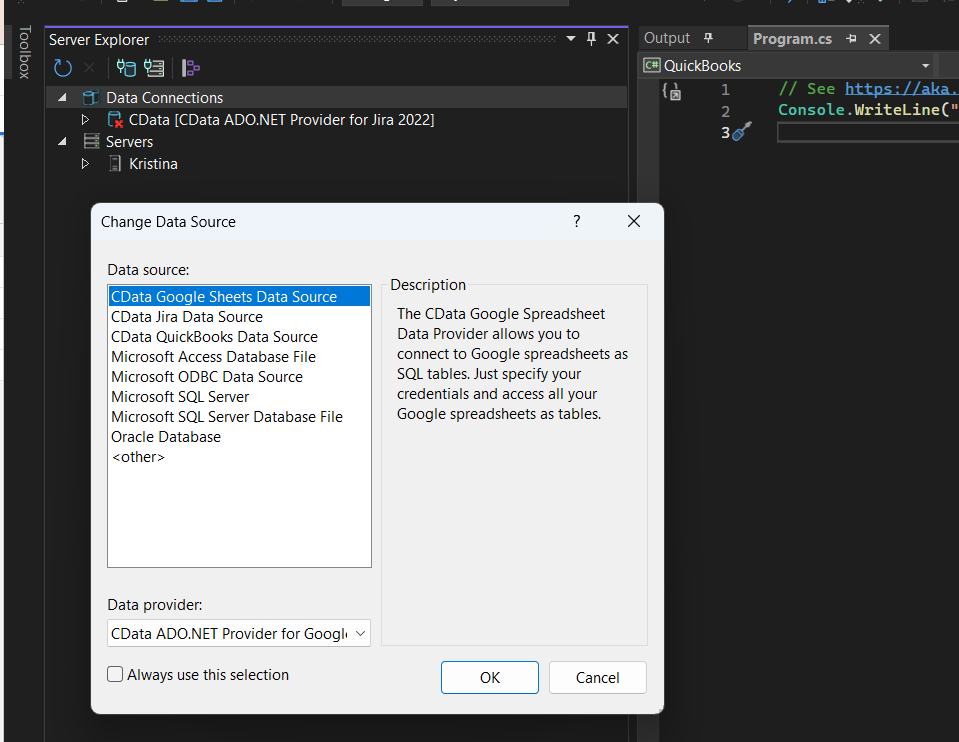Screen dimensions: 959x742
Task: Click the Connect to Server icon
Action: [x=154, y=68]
